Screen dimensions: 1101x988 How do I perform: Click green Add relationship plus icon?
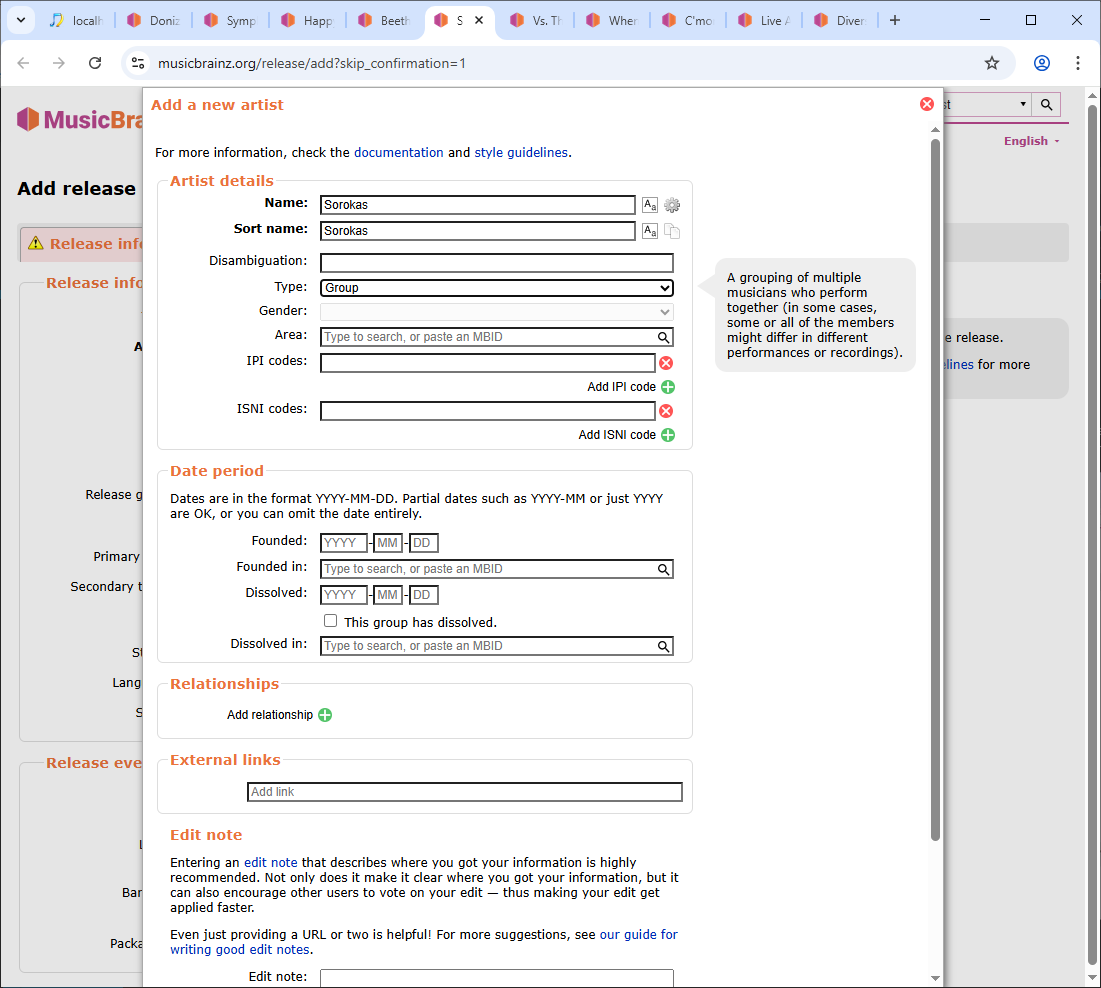click(325, 715)
